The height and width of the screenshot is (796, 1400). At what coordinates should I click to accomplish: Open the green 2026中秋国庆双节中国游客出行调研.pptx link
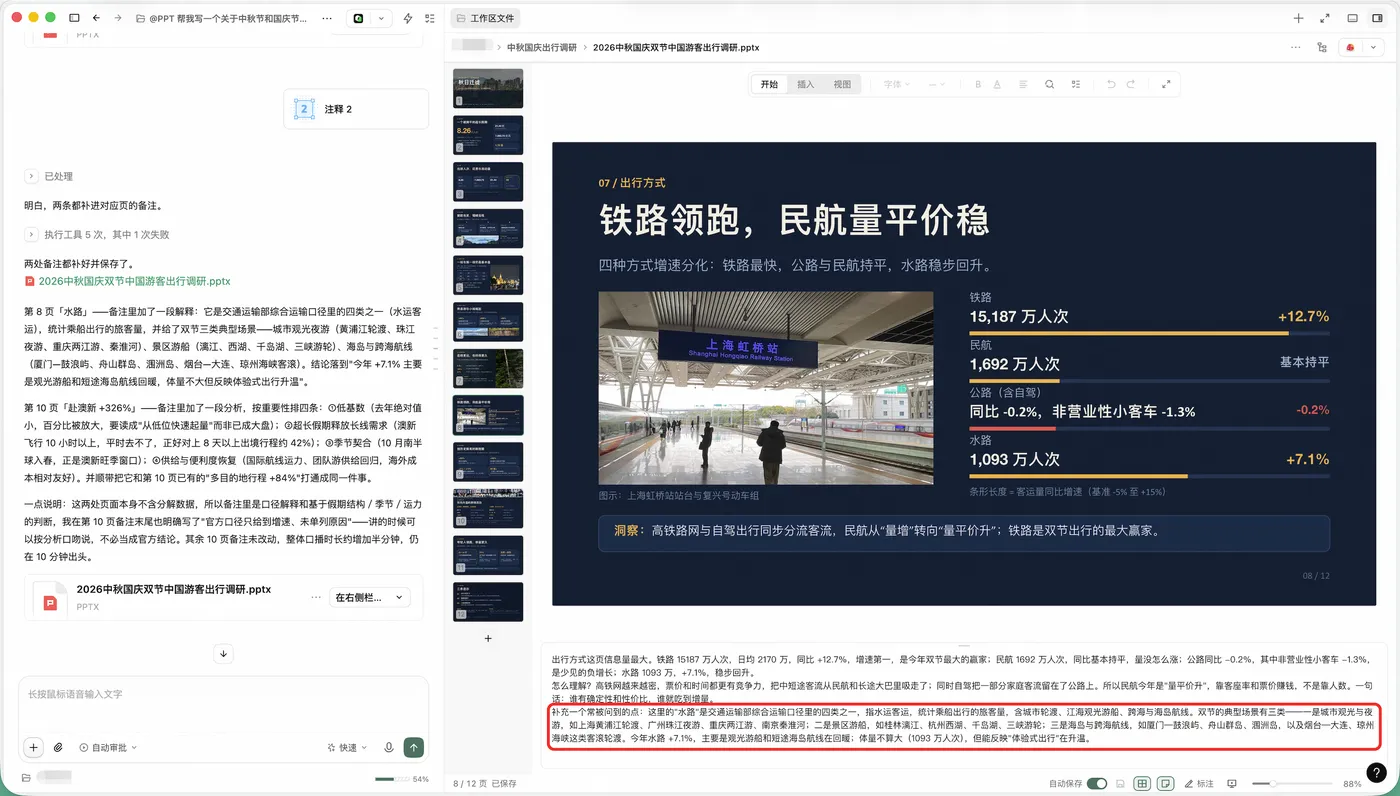134,282
